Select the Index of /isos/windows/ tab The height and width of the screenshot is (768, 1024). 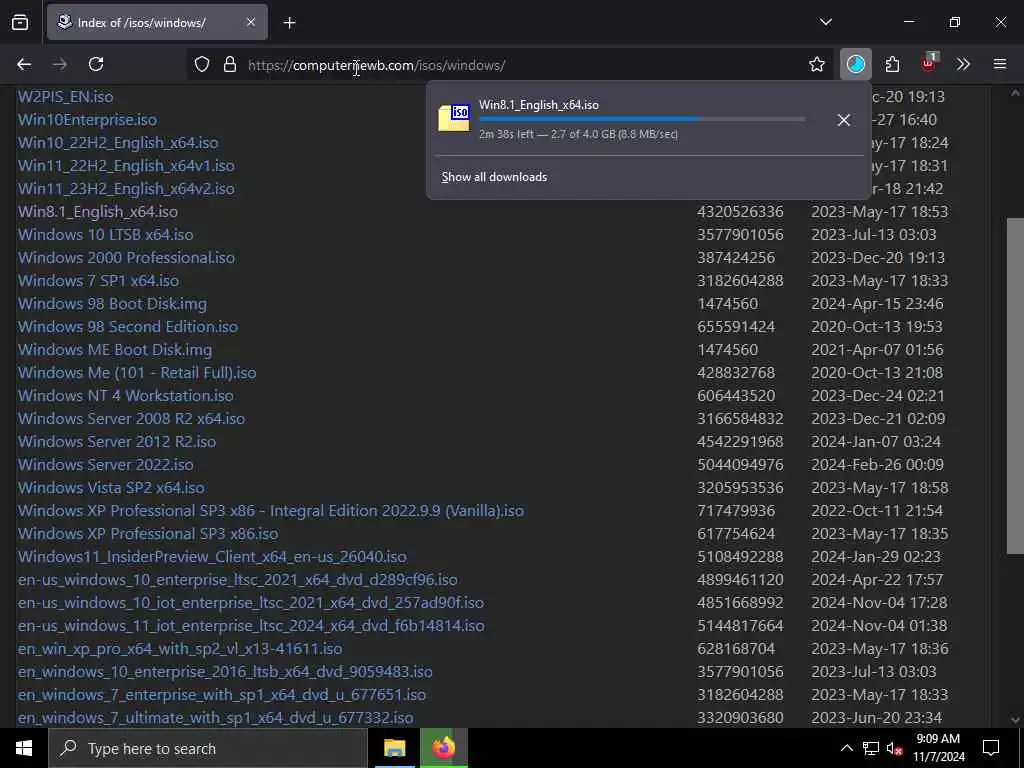click(x=157, y=22)
